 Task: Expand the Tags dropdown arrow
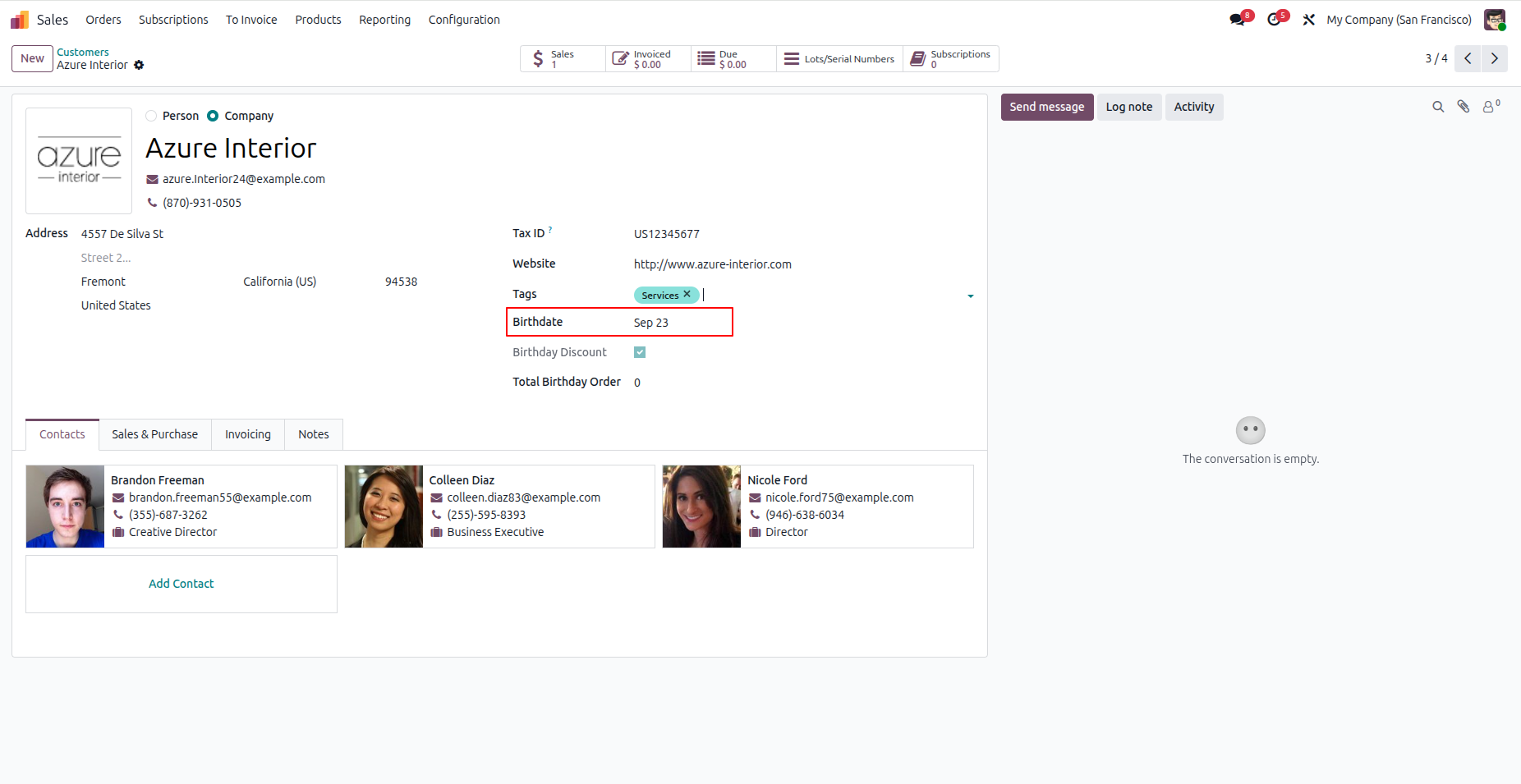pos(971,296)
